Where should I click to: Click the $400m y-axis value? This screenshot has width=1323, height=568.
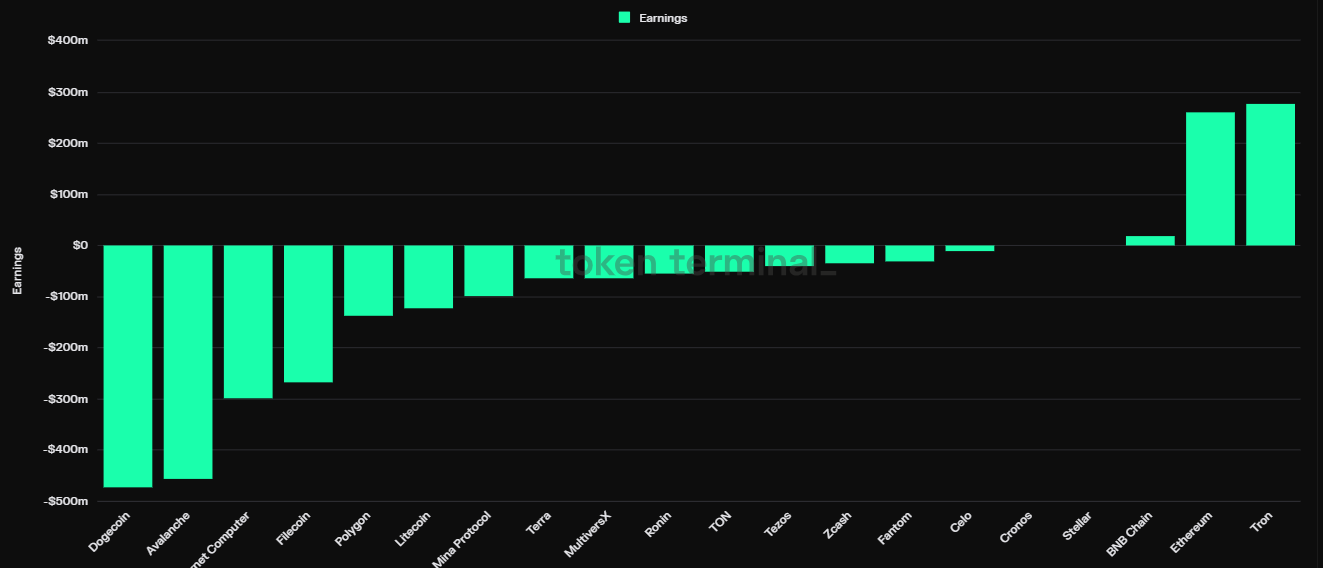67,41
